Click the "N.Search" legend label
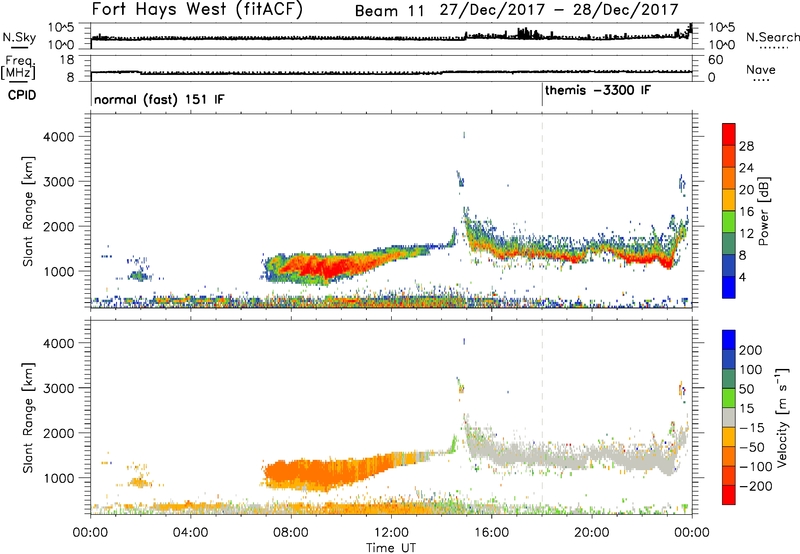 pos(772,37)
